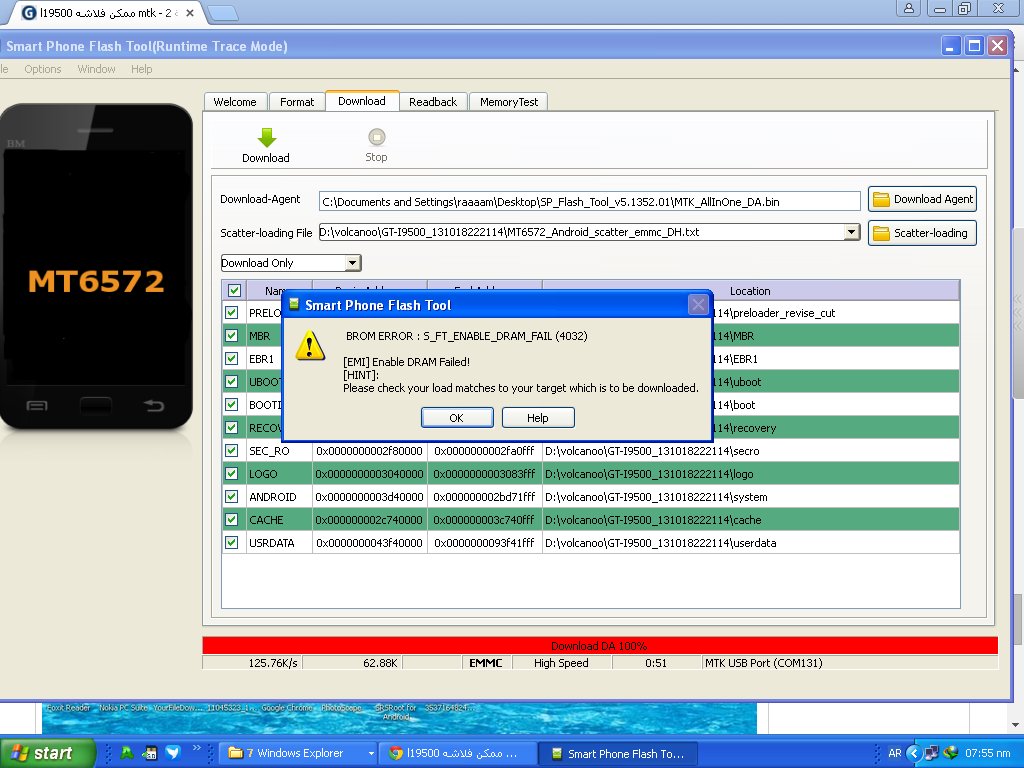1024x768 pixels.
Task: Click the phone's back arrow key icon
Action: click(154, 406)
